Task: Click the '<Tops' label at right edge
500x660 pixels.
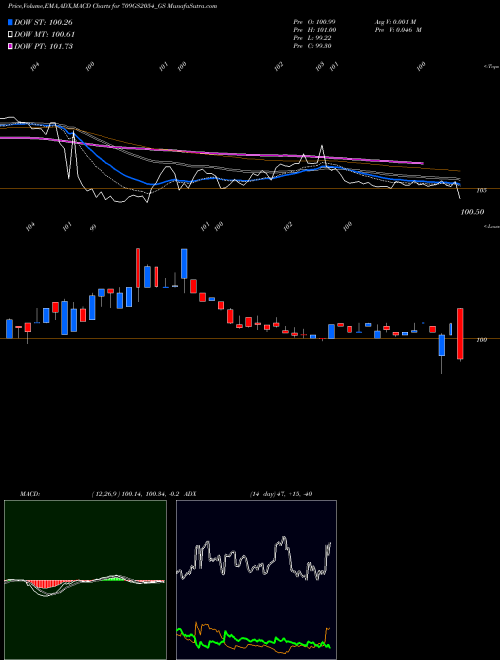Action: tap(492, 67)
